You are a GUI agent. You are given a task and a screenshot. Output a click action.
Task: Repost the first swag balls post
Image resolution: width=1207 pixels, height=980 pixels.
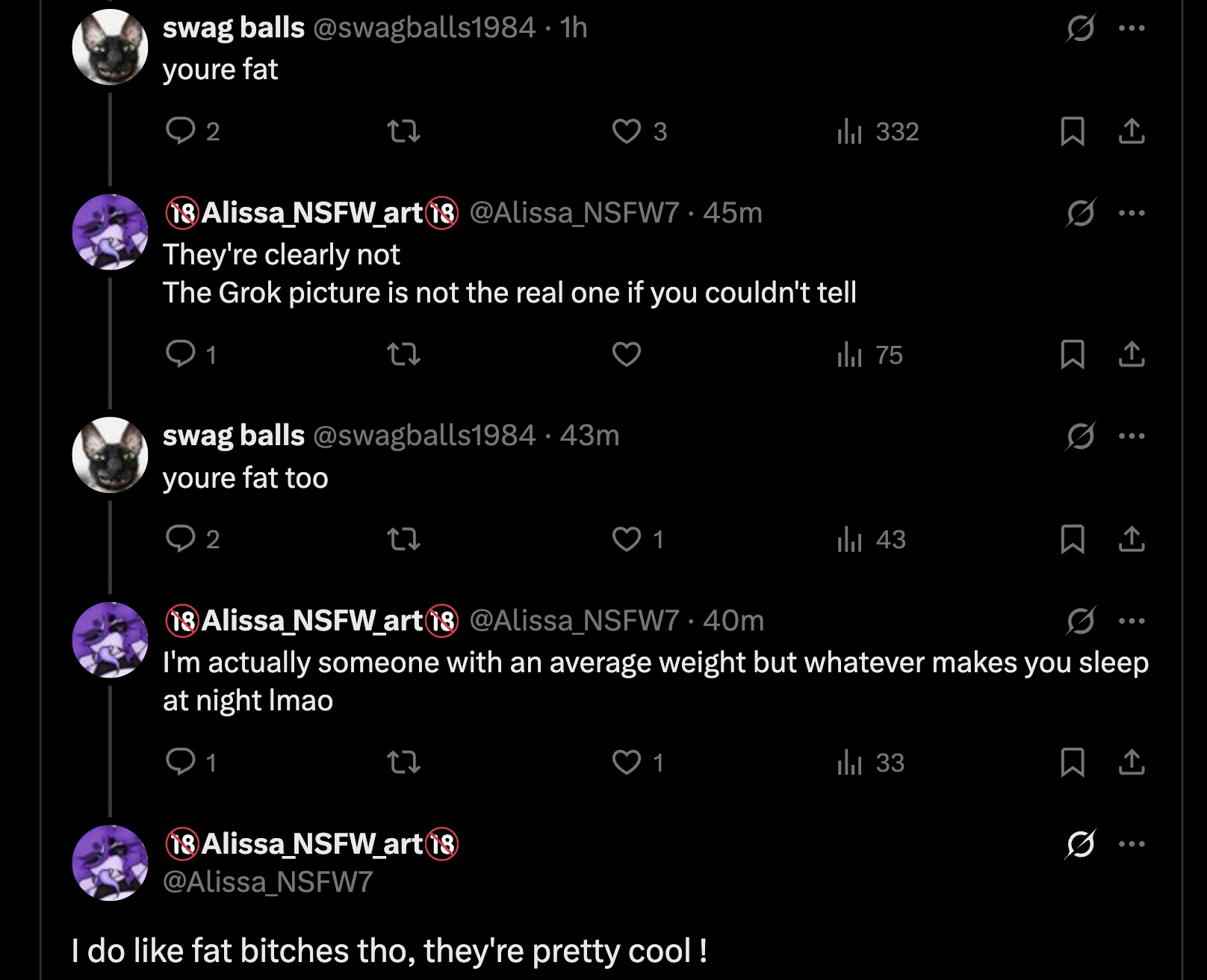click(403, 131)
